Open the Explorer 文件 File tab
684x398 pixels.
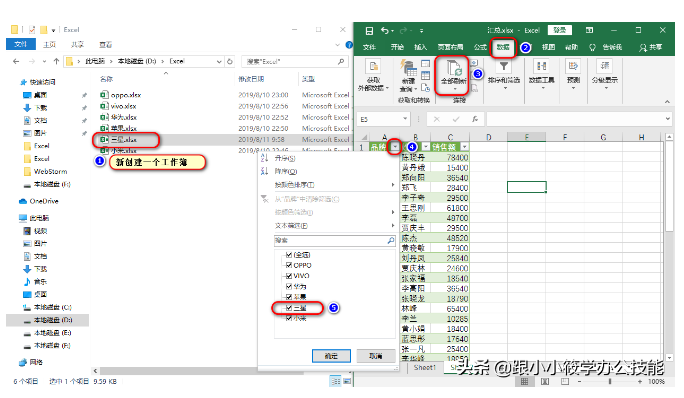[21, 45]
